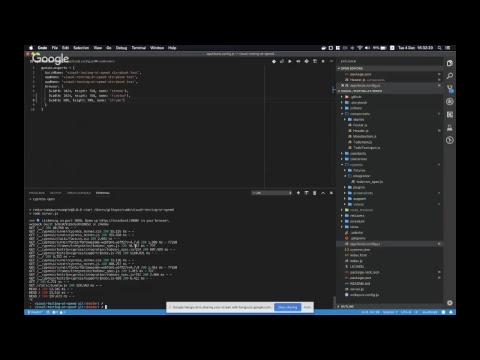Viewport: 480px width, 360px height.
Task: Open the more actions ellipsis in the editor toolbar
Action: pyautogui.click(x=331, y=61)
